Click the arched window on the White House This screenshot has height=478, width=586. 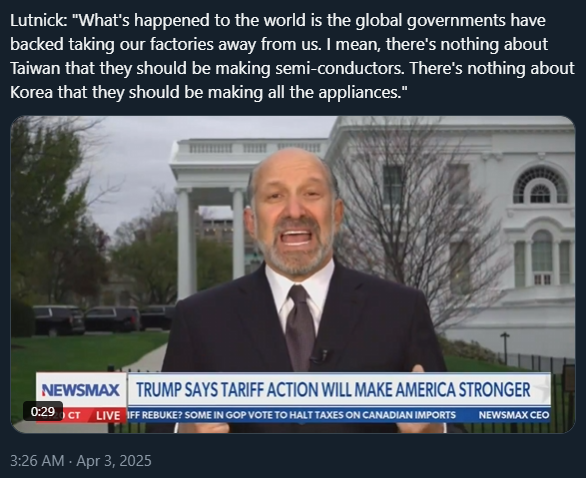(540, 185)
